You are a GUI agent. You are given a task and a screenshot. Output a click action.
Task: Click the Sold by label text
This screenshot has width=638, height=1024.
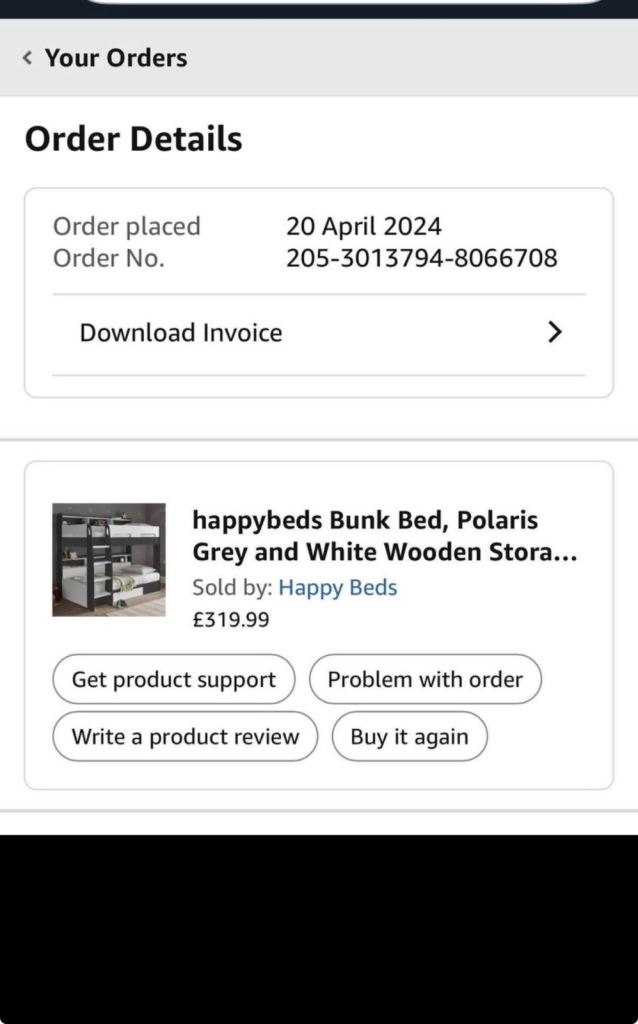(233, 588)
